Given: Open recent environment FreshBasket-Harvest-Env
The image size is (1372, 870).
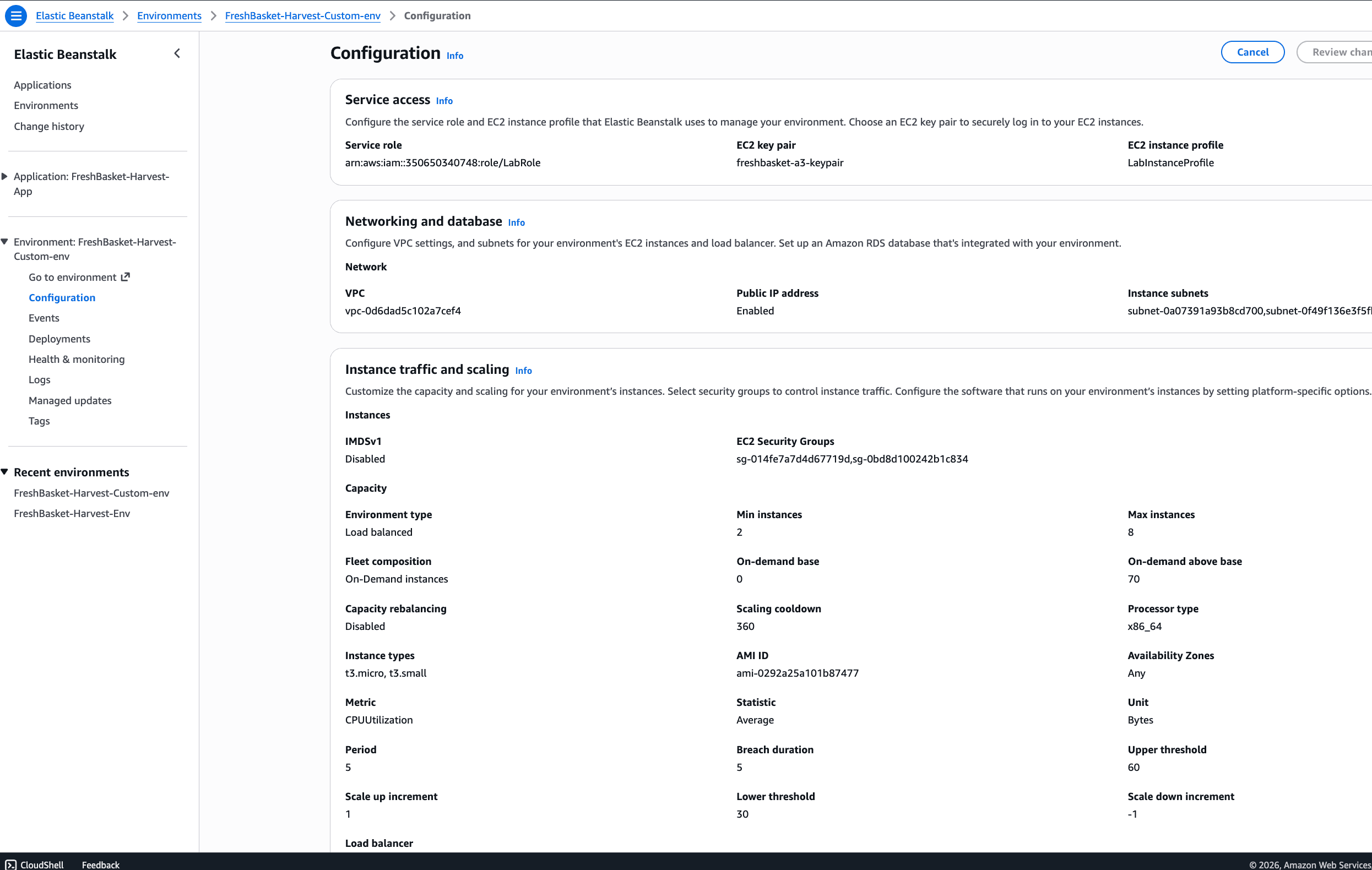Looking at the screenshot, I should (72, 513).
